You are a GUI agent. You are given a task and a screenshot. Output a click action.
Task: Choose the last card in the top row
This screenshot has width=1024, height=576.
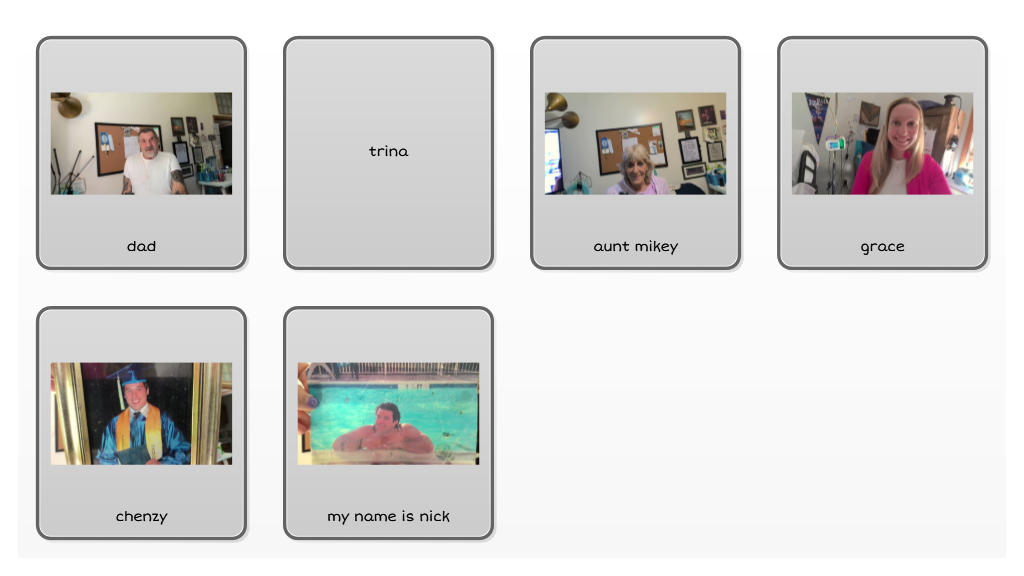point(882,153)
